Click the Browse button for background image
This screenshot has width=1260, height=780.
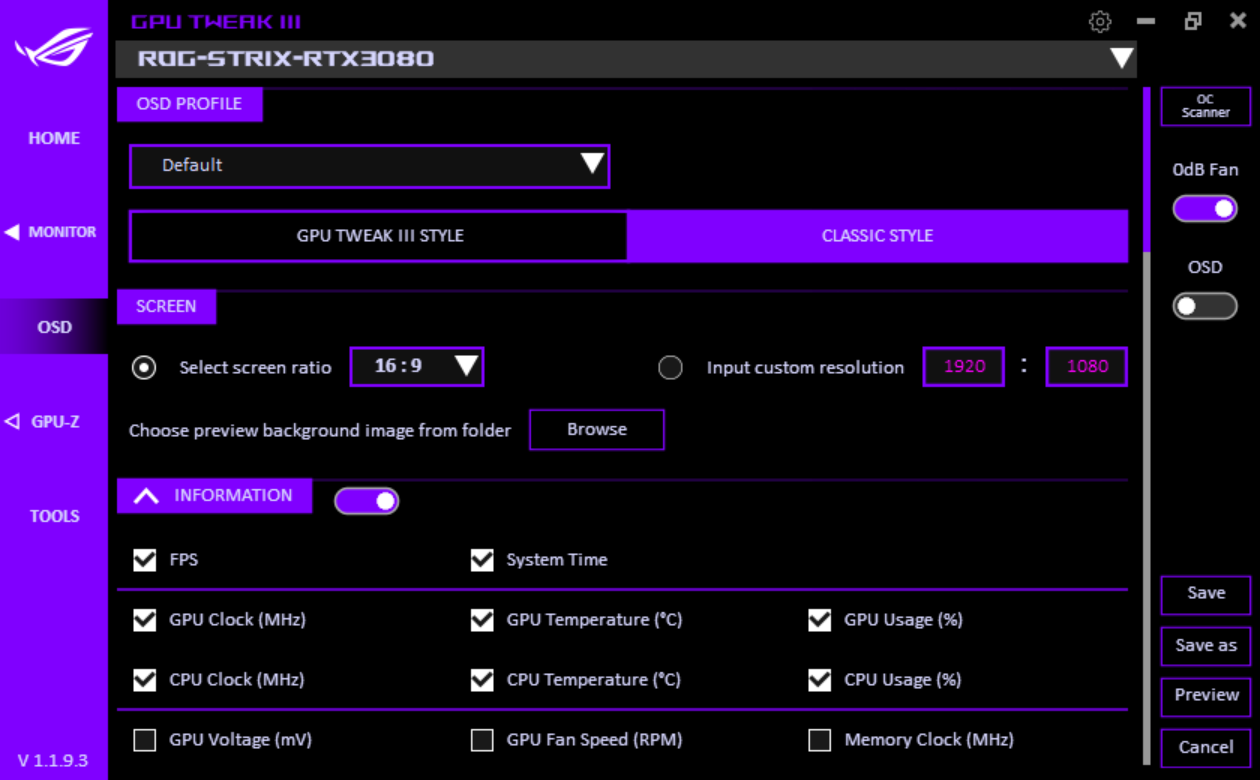[x=596, y=430]
